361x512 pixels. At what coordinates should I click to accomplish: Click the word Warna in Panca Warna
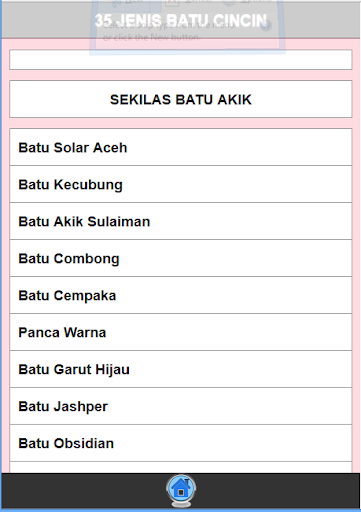click(85, 333)
